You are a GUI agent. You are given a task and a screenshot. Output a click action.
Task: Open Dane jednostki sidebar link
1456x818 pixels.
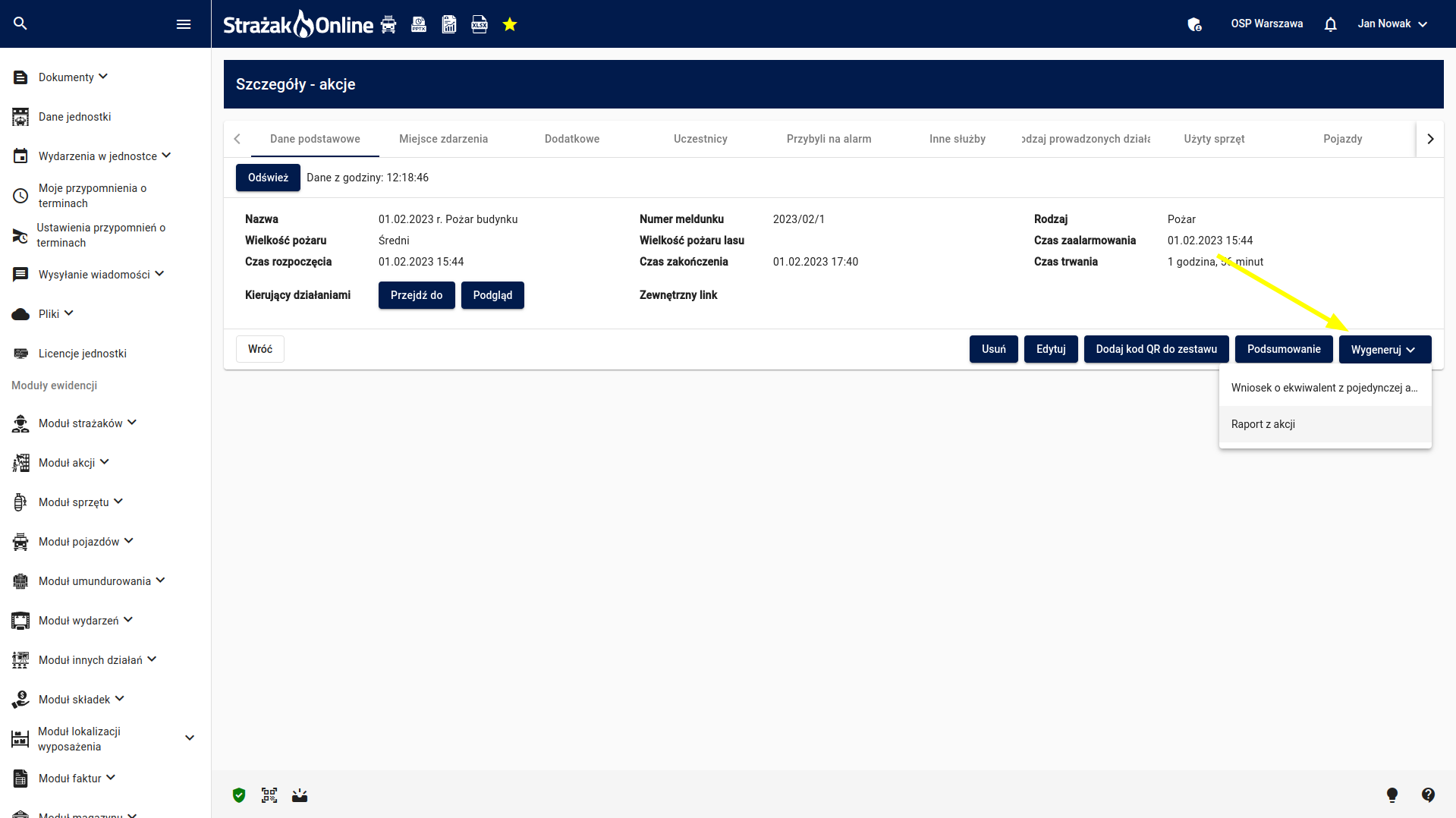(x=74, y=117)
